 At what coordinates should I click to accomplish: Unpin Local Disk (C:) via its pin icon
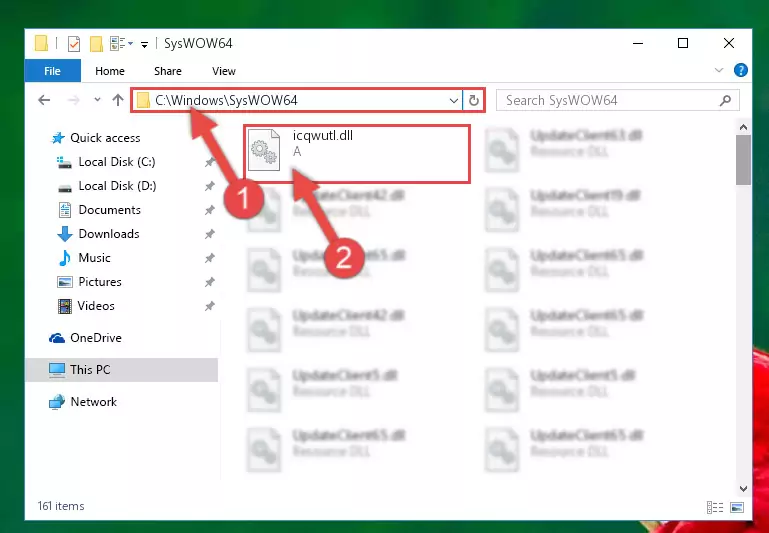[210, 162]
